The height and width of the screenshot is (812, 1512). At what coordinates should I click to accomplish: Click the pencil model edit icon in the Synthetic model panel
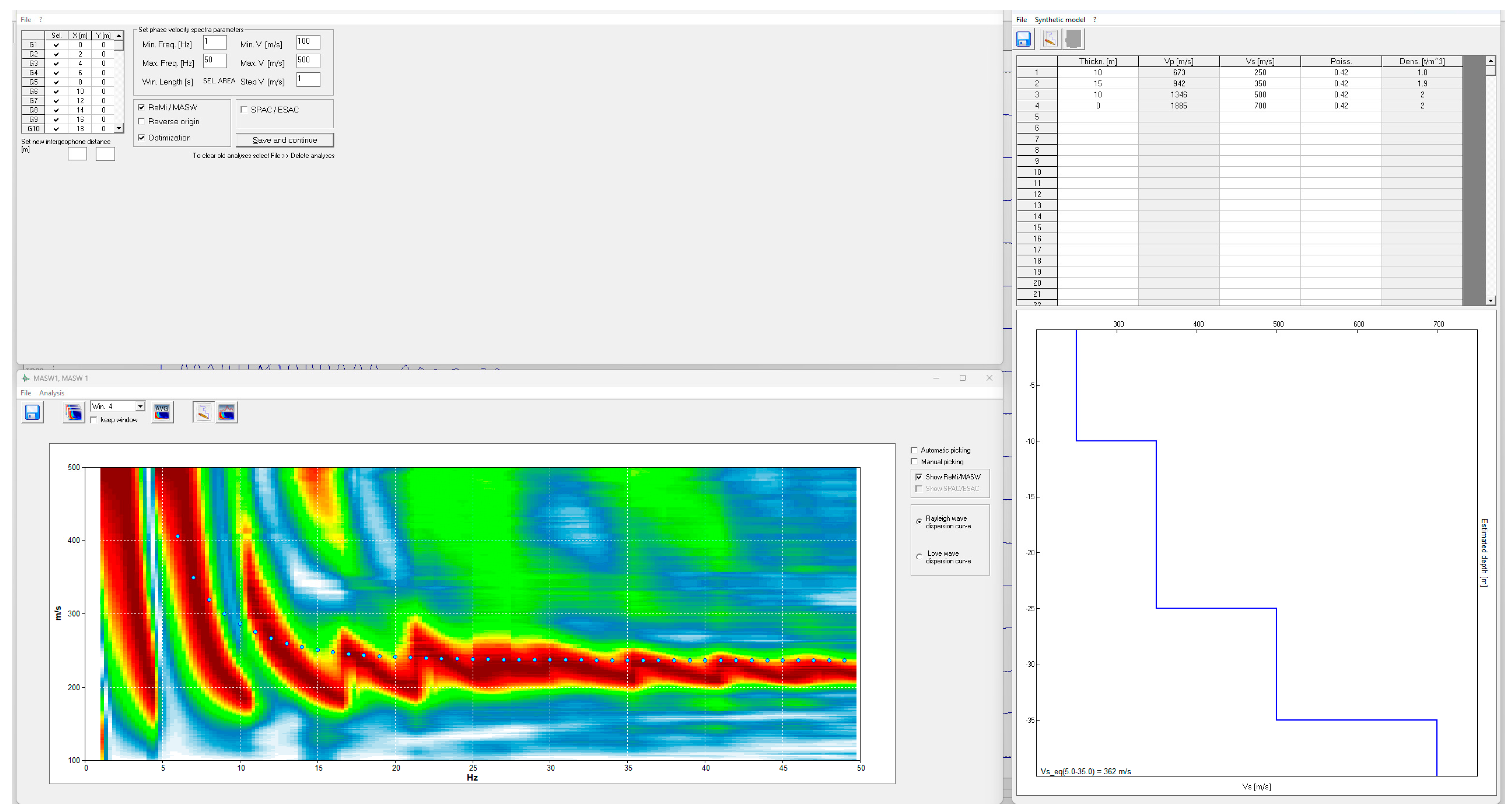(x=1050, y=39)
